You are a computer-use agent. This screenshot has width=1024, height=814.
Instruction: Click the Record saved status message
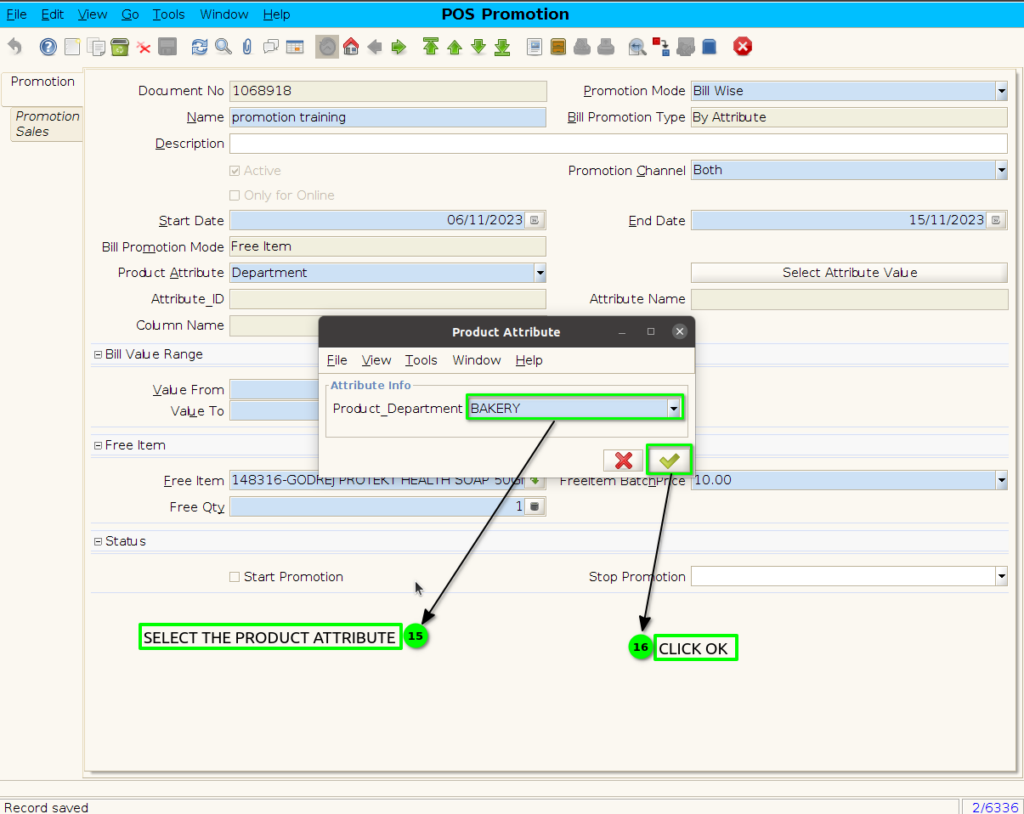46,807
